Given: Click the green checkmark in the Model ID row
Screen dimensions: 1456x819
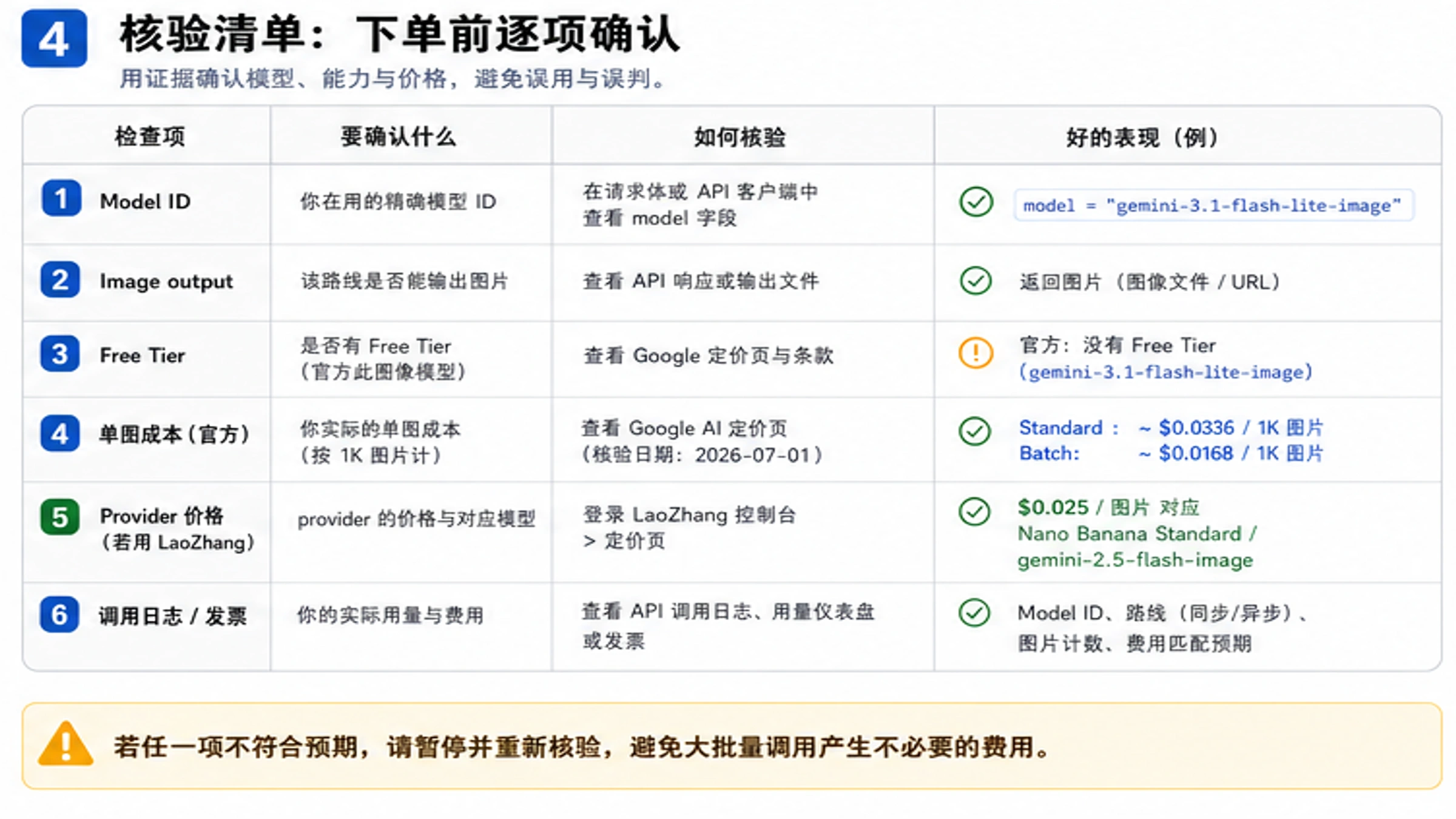Looking at the screenshot, I should click(976, 202).
